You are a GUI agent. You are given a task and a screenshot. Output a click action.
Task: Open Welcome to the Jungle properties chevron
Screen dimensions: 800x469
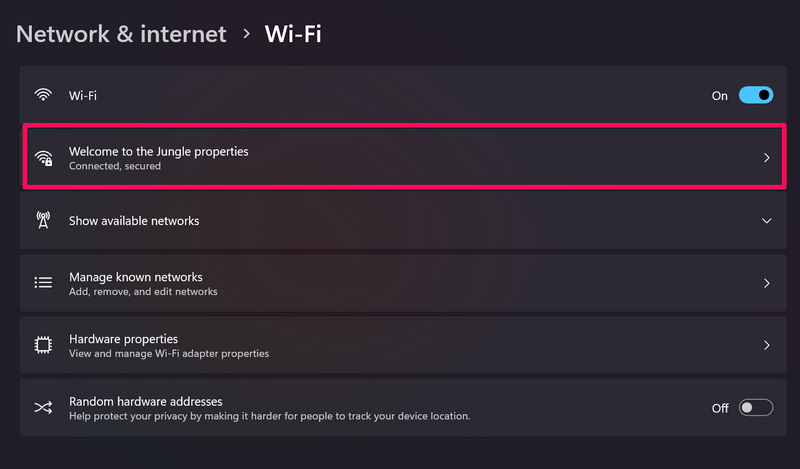(x=767, y=158)
